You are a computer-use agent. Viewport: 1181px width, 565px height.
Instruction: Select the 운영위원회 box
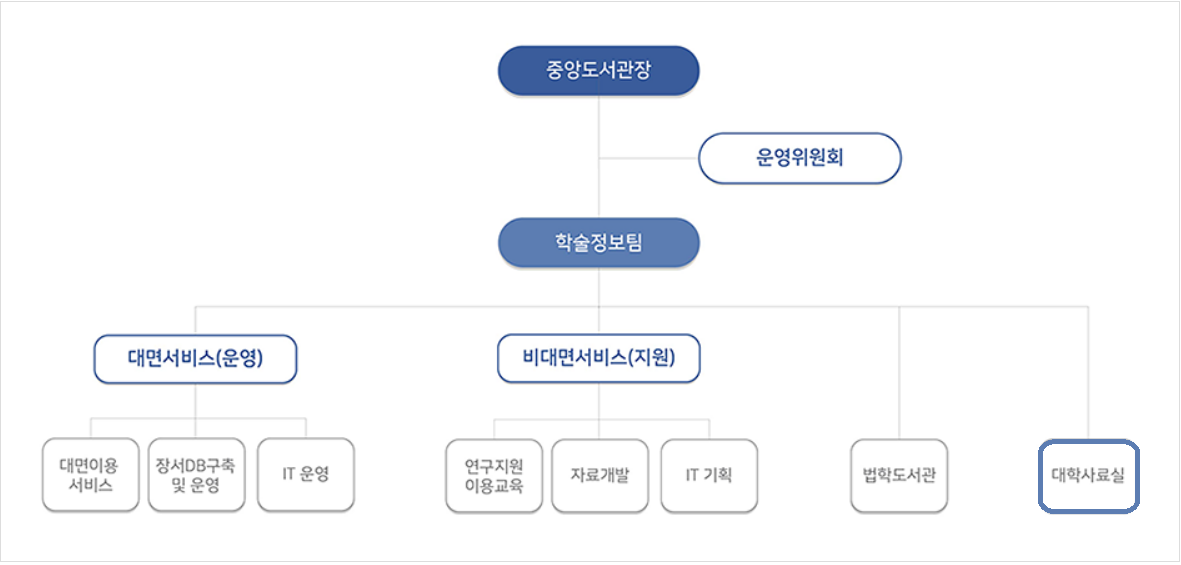coord(800,158)
